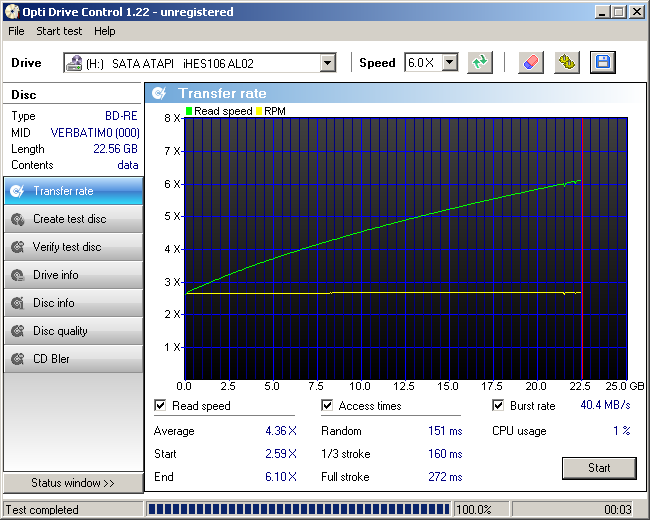Click the Transfer rate sidebar icon
This screenshot has width=650, height=520.
point(17,191)
